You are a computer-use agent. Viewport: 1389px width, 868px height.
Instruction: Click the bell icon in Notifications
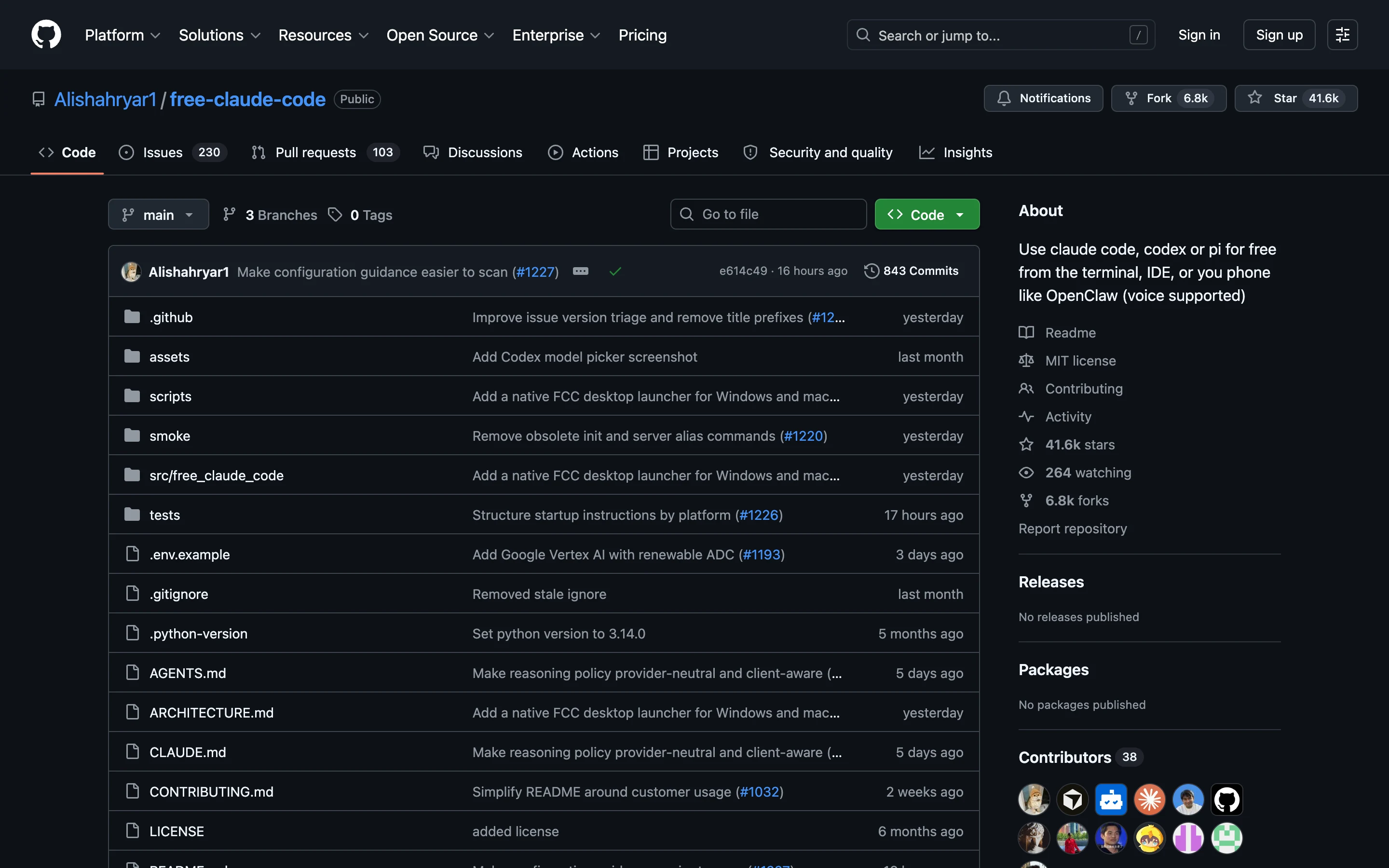pyautogui.click(x=1004, y=98)
